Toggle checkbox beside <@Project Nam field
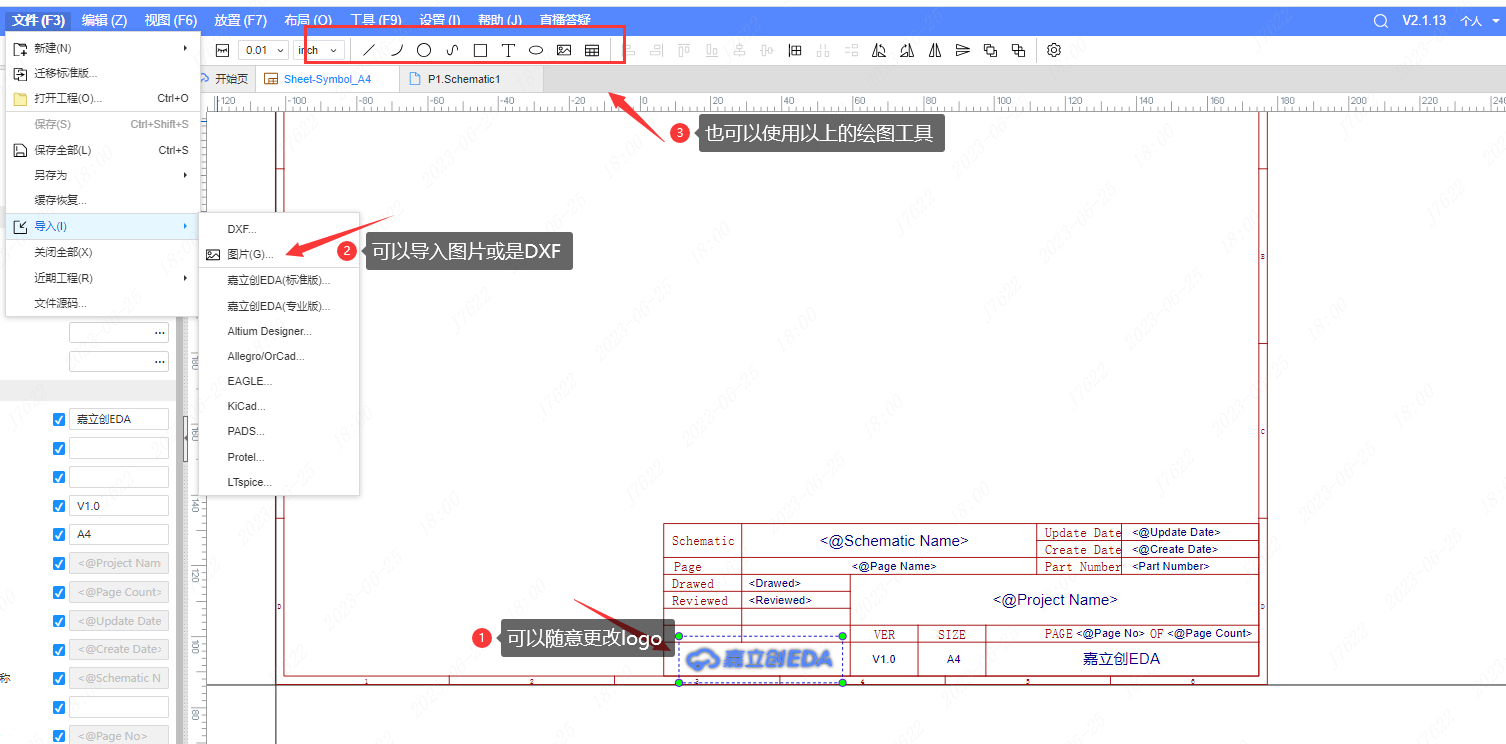The height and width of the screenshot is (744, 1506). [59, 564]
